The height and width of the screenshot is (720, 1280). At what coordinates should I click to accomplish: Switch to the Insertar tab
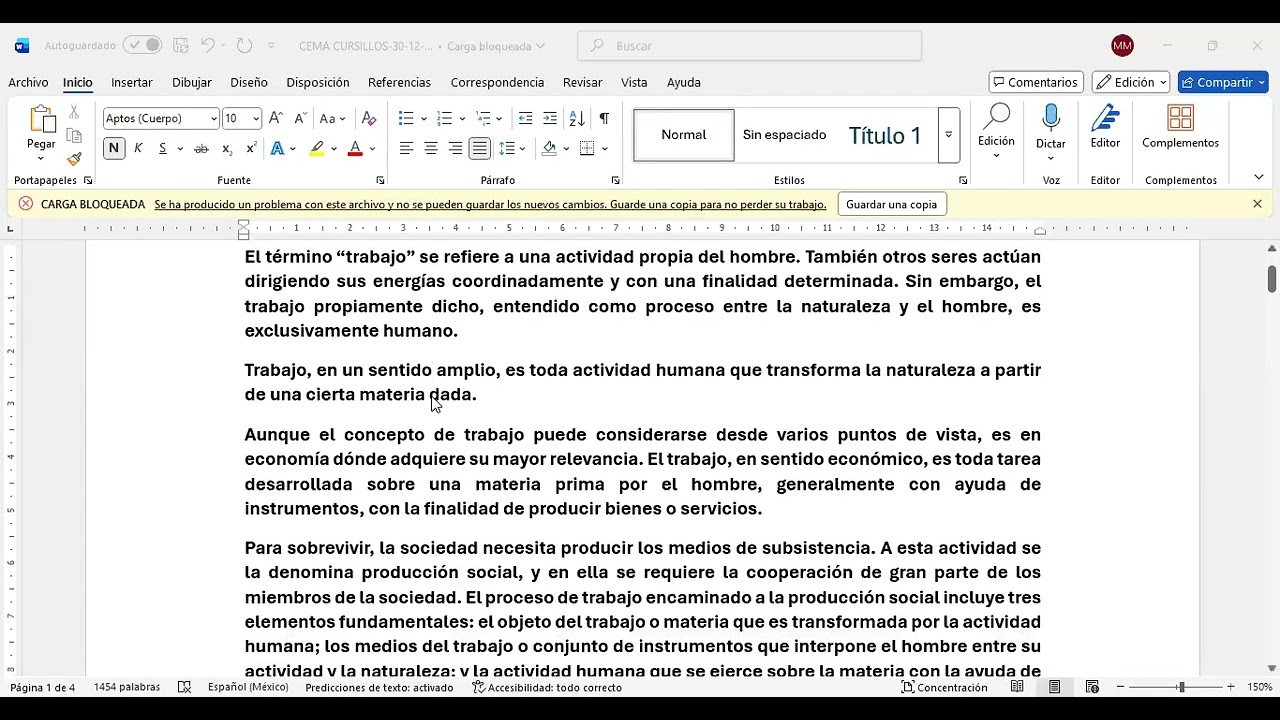click(132, 82)
